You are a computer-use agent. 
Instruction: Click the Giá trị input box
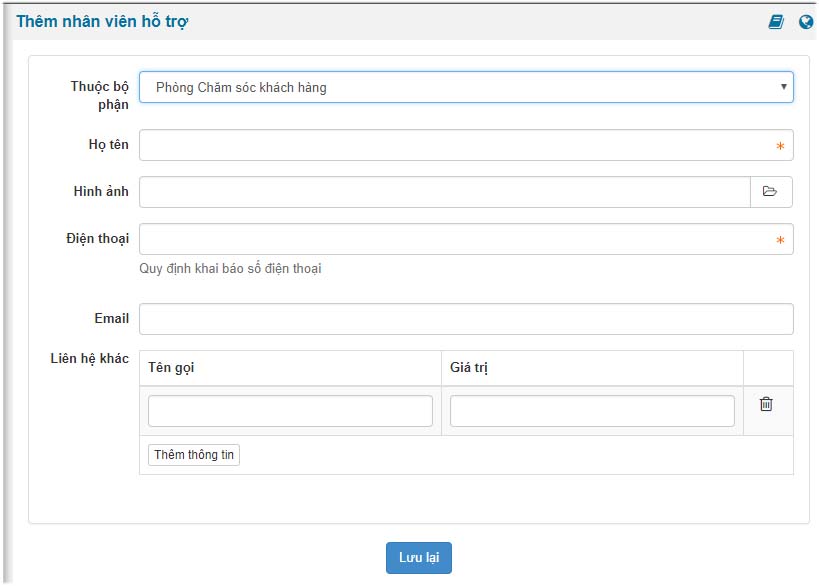[x=592, y=411]
